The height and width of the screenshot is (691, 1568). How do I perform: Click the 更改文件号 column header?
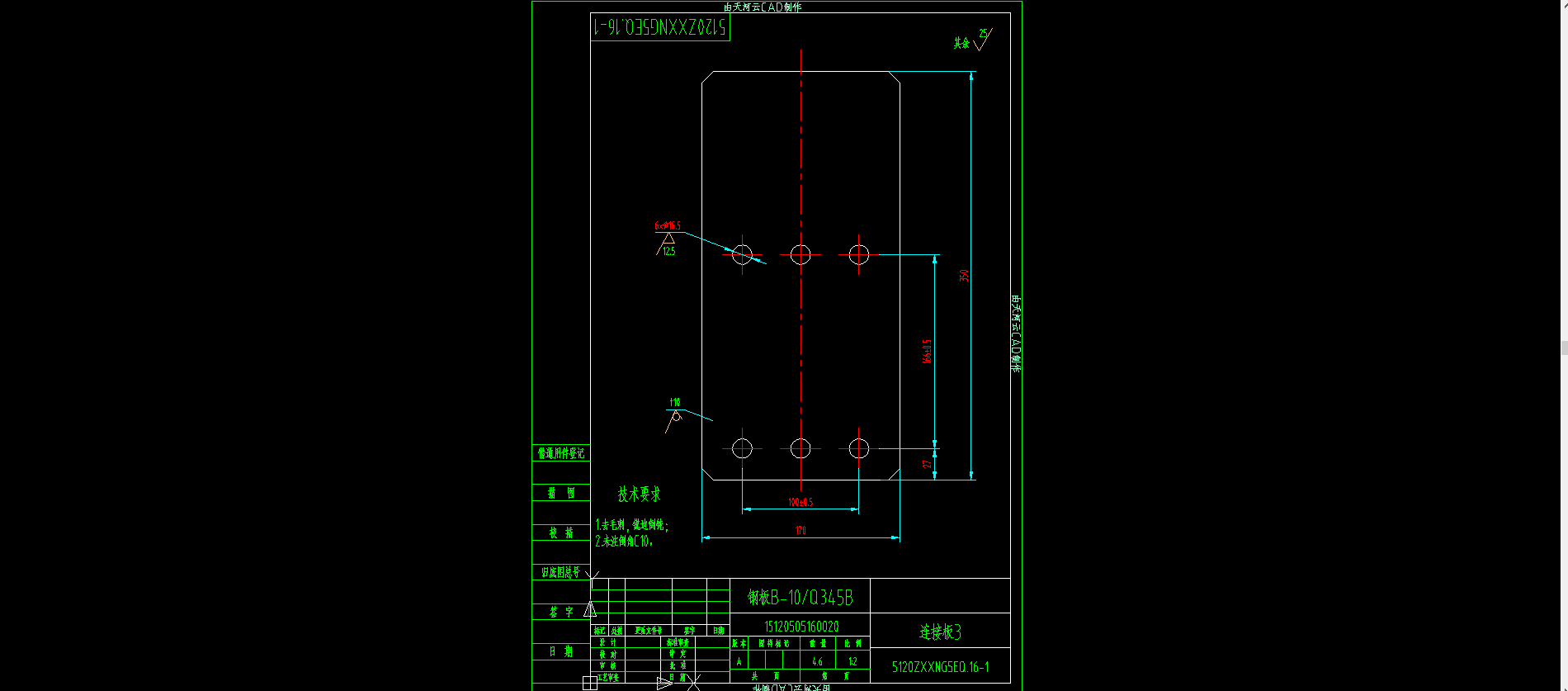(x=649, y=631)
